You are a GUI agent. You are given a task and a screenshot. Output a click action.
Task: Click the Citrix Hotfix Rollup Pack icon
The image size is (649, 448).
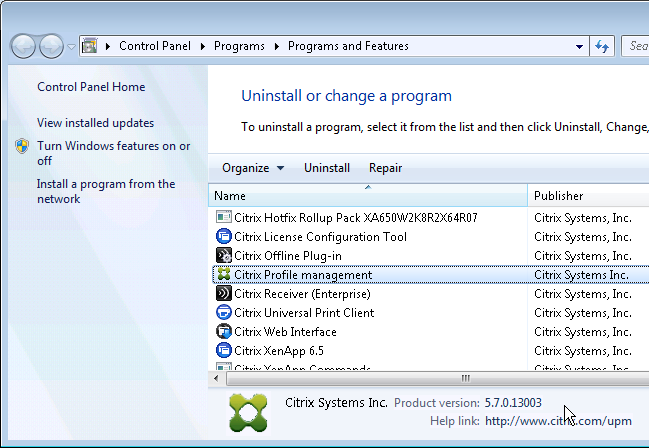coord(224,217)
